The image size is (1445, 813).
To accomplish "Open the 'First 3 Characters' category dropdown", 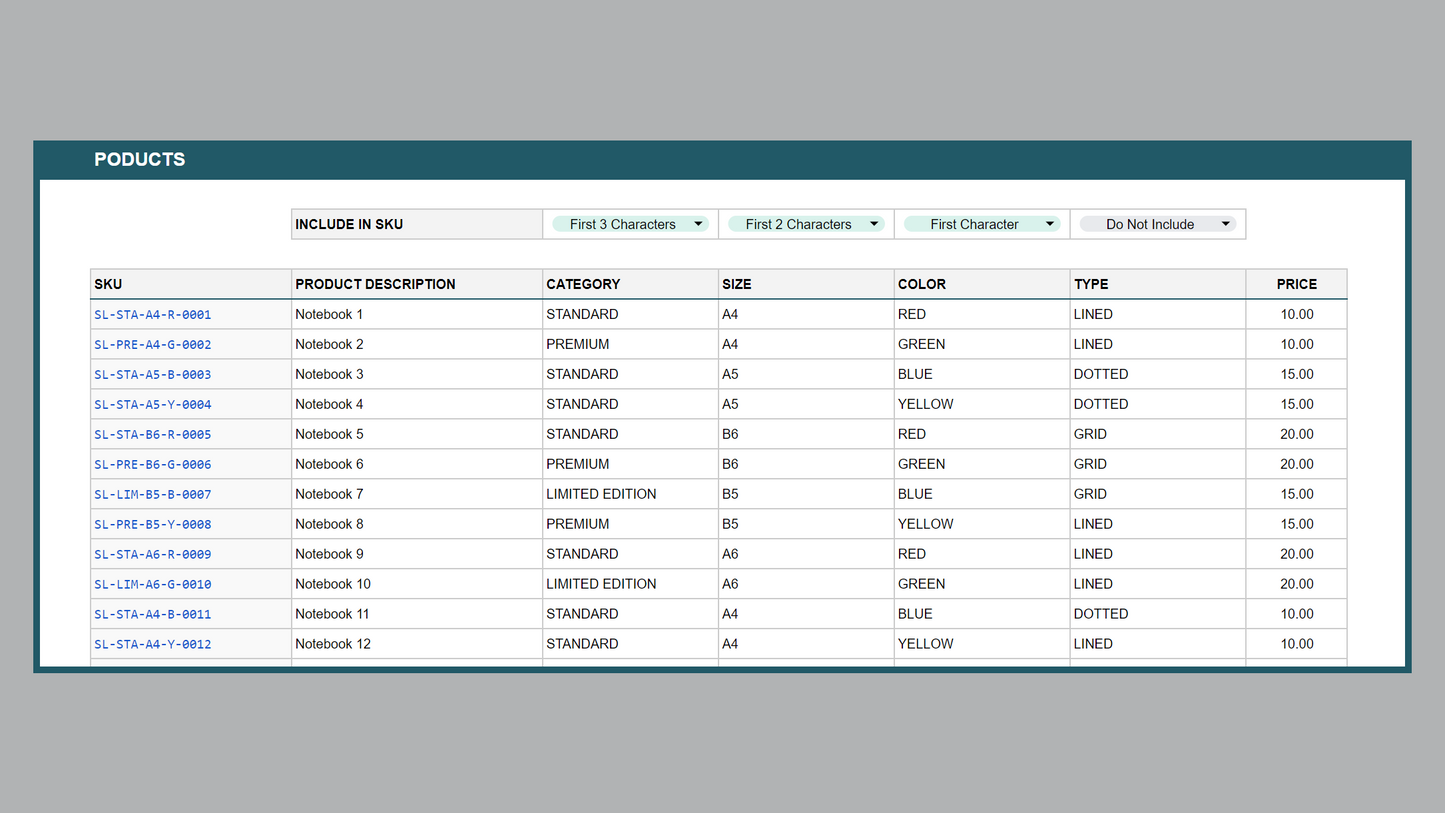I will click(630, 224).
